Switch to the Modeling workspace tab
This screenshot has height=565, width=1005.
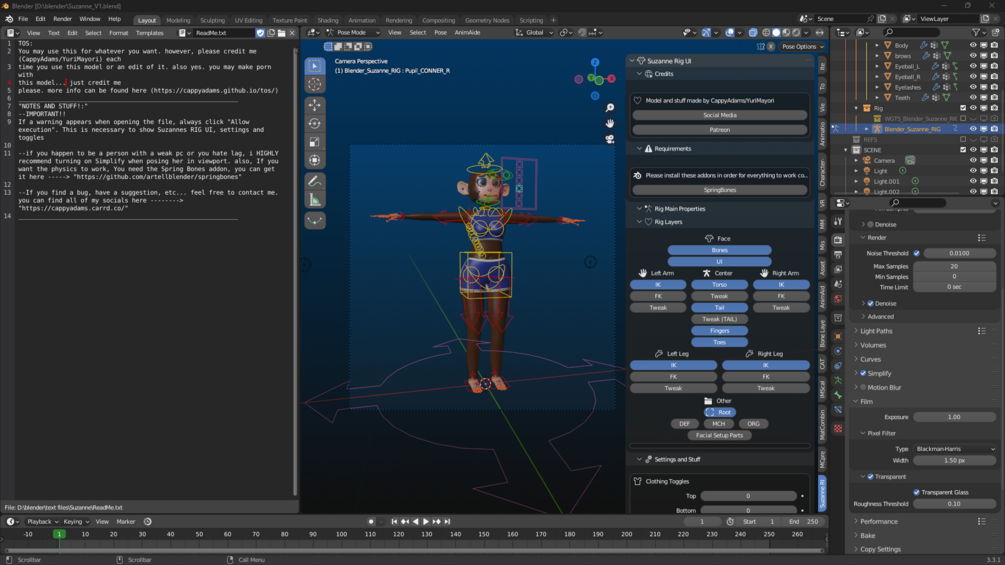tap(178, 20)
